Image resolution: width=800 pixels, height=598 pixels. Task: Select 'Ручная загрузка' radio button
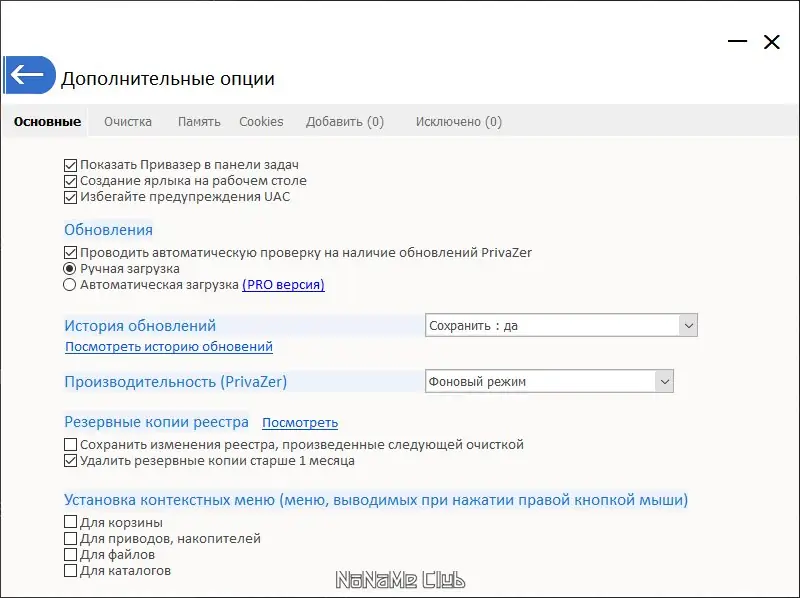70,269
